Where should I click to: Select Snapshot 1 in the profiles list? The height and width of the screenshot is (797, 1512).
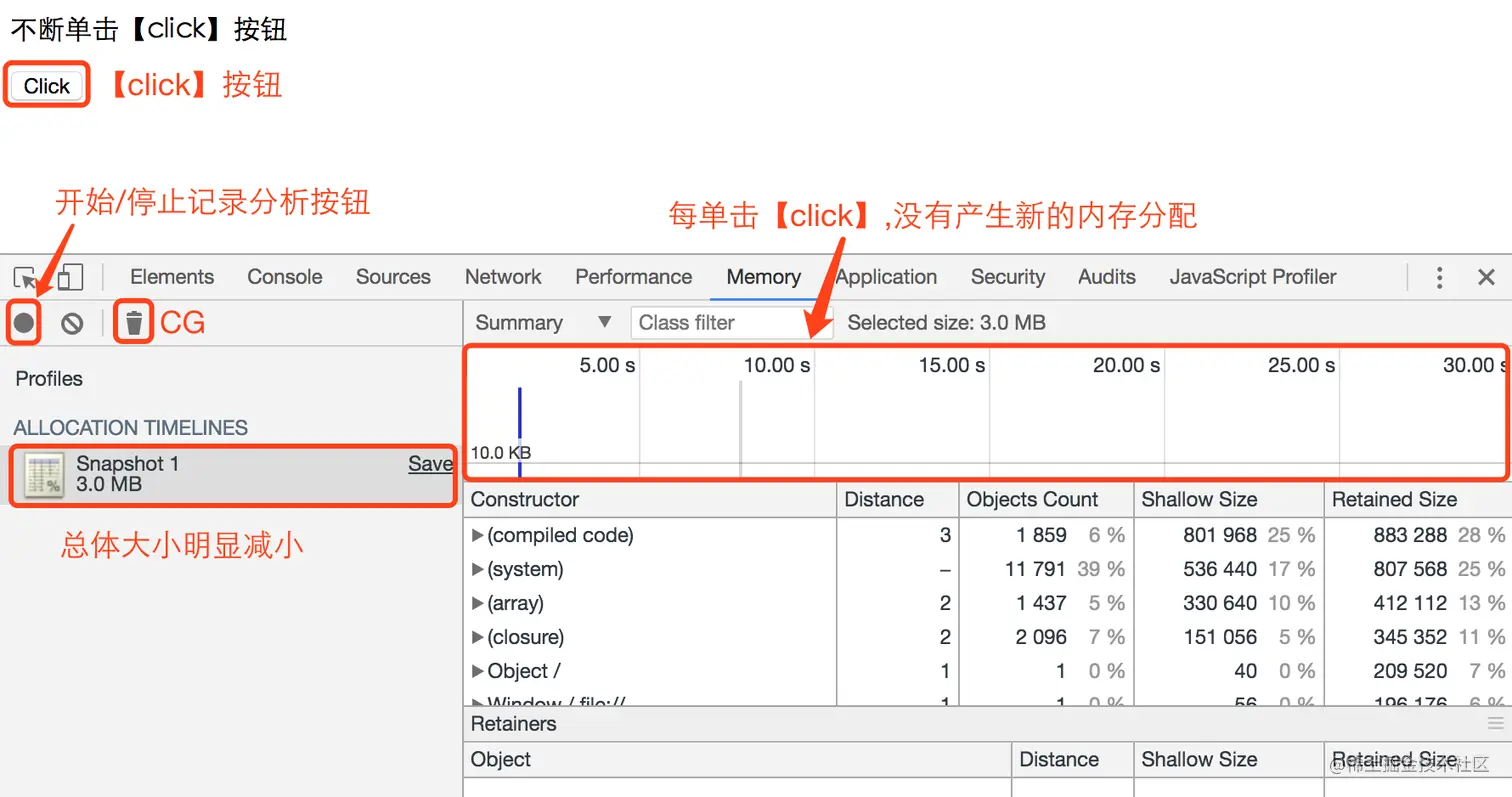point(232,475)
